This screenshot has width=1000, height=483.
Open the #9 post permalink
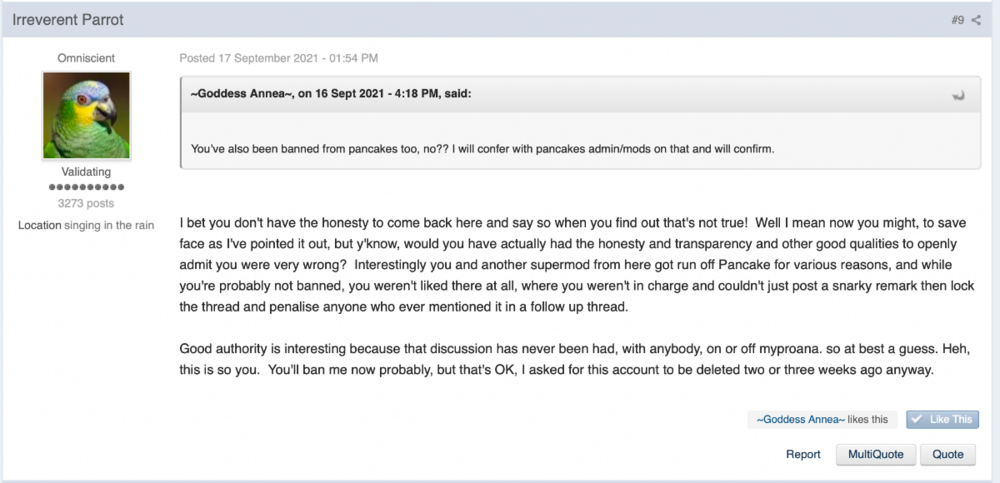click(x=957, y=20)
